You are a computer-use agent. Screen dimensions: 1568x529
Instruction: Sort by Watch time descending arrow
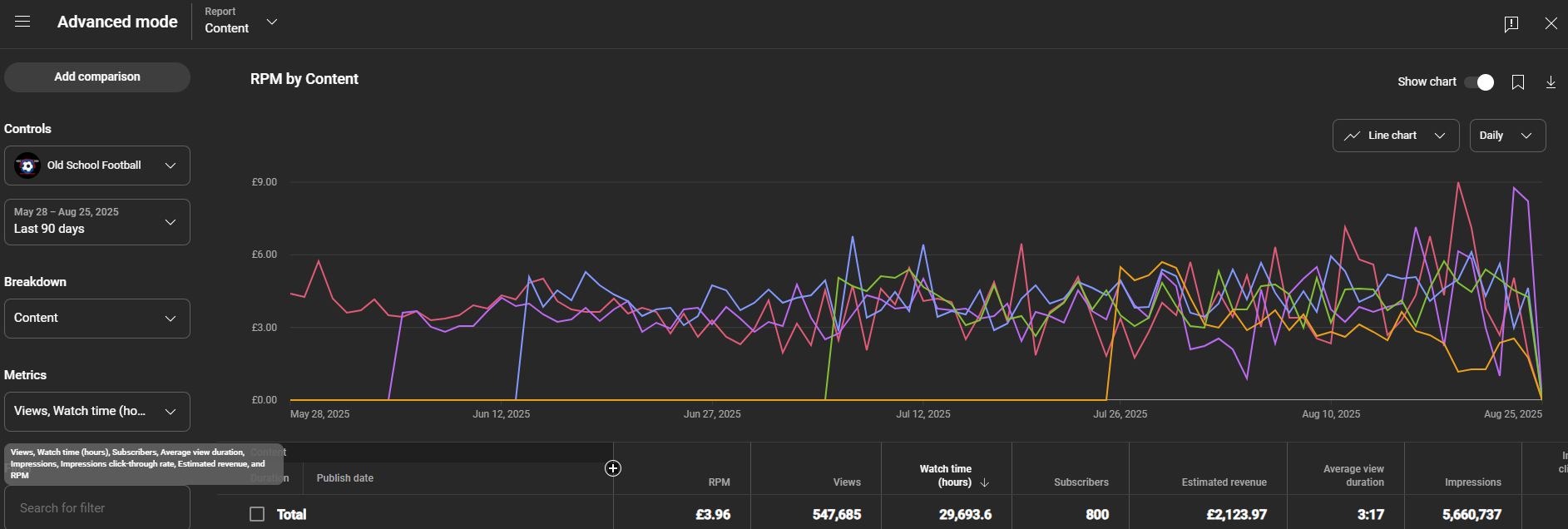click(985, 482)
